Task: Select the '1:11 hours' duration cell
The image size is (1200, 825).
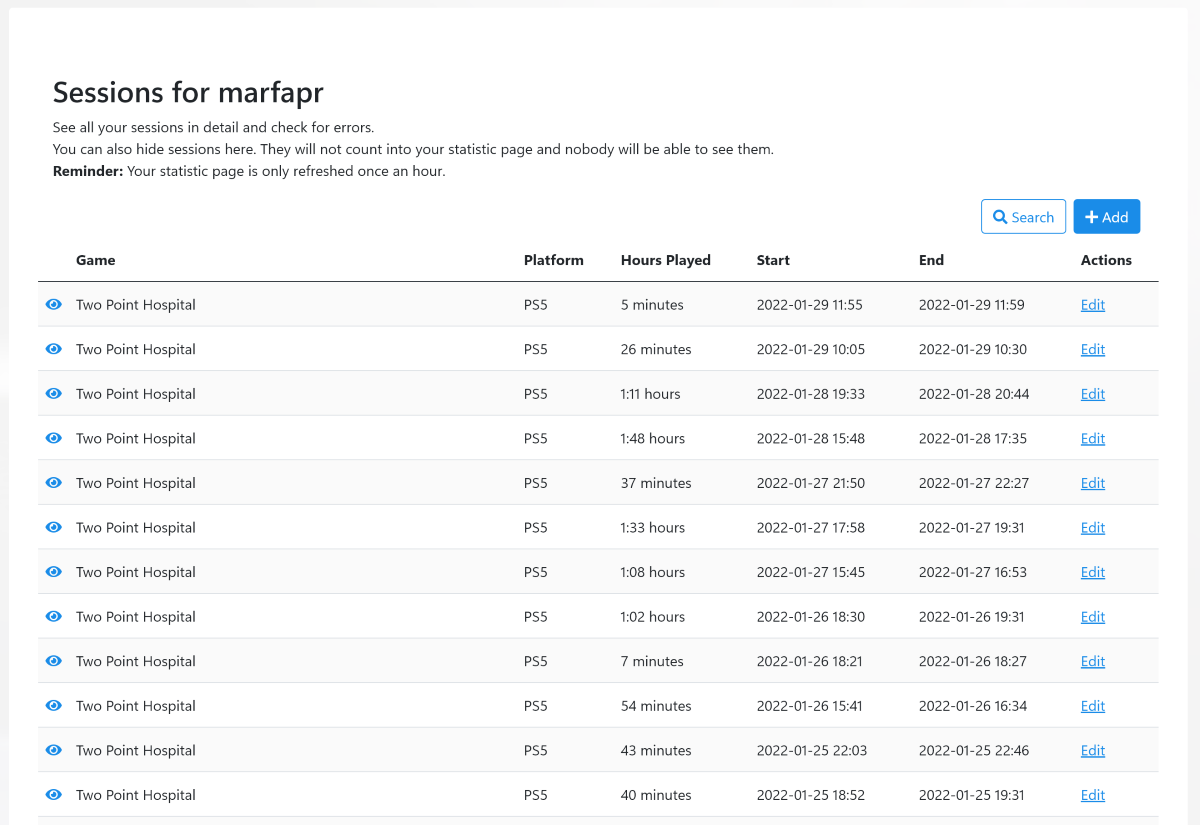Action: (x=650, y=394)
